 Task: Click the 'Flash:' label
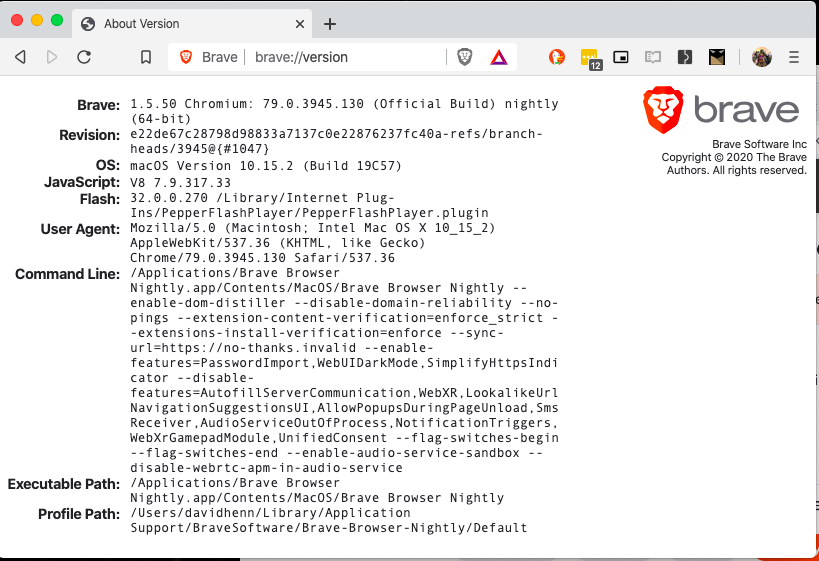pyautogui.click(x=100, y=200)
